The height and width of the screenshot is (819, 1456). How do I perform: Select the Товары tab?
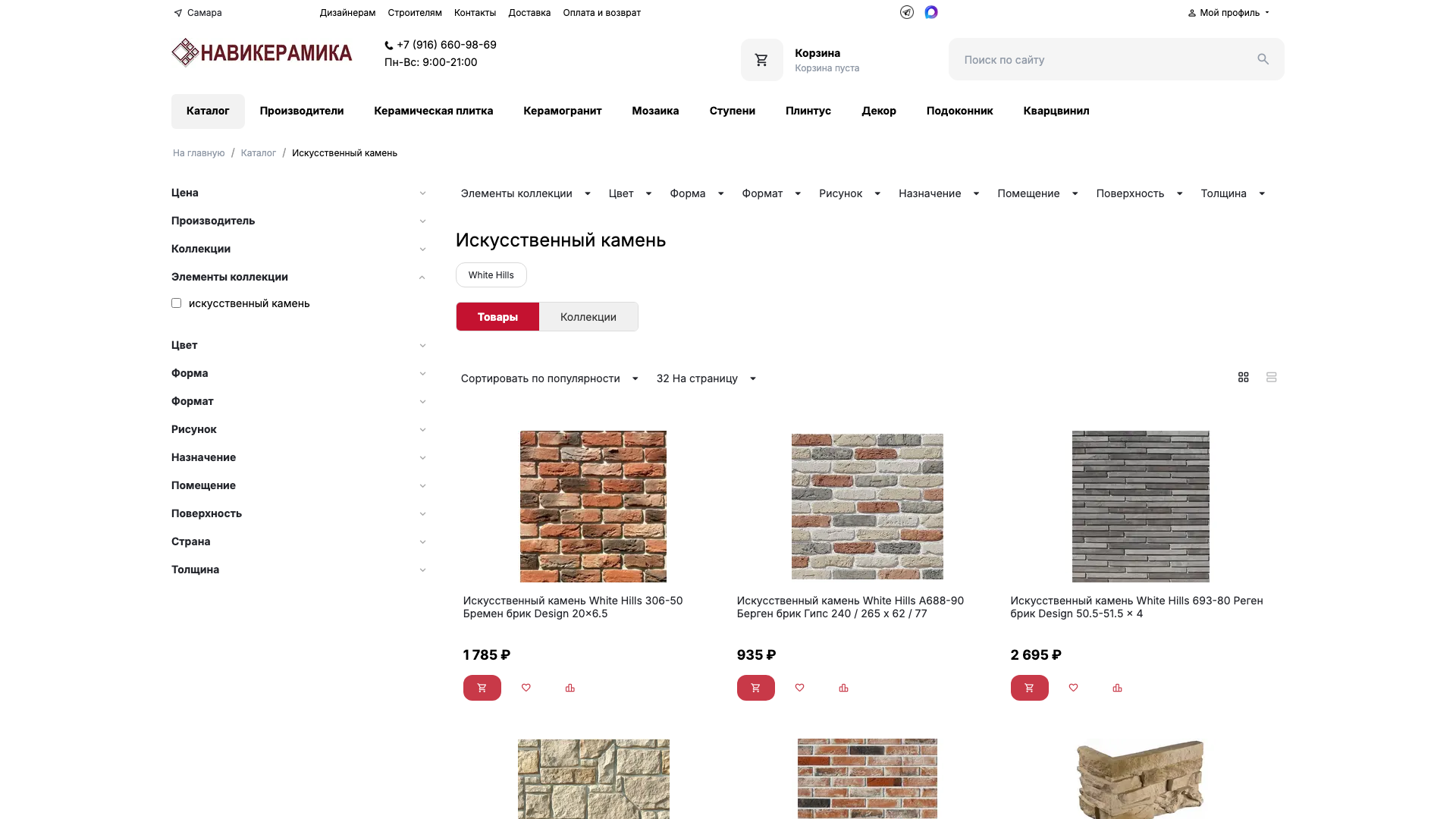click(x=497, y=317)
